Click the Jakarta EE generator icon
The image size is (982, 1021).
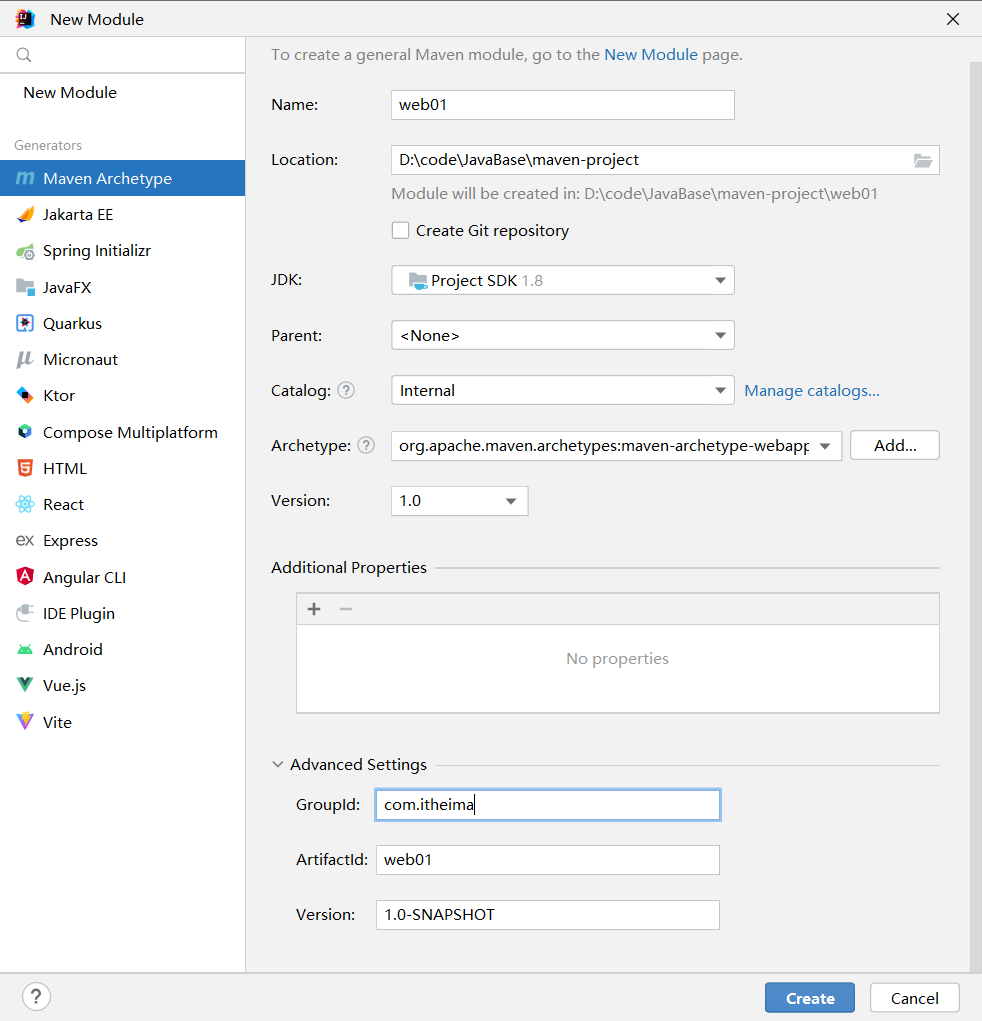click(x=25, y=215)
